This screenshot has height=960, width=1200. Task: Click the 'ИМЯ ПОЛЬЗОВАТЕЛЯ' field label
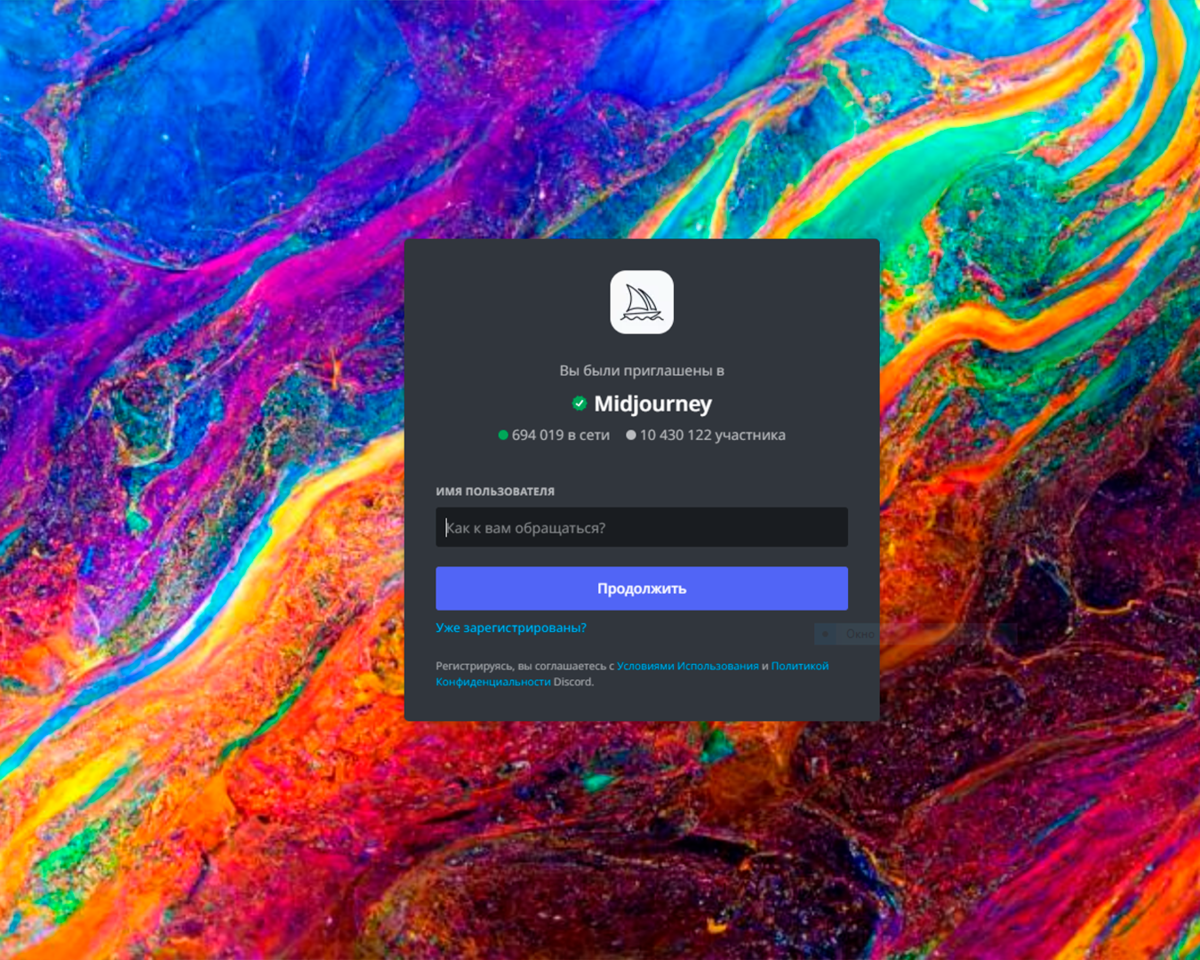495,492
